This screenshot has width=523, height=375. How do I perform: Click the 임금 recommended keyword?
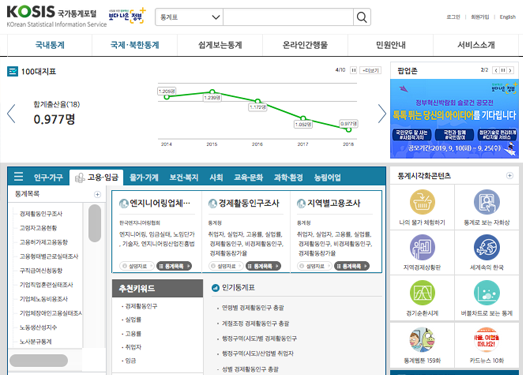(130, 361)
